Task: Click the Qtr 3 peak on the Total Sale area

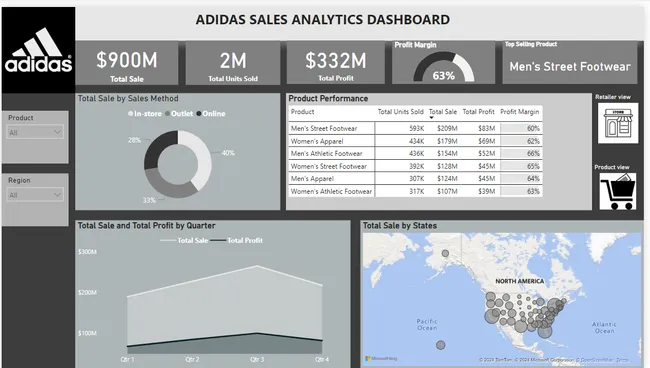Action: [257, 266]
